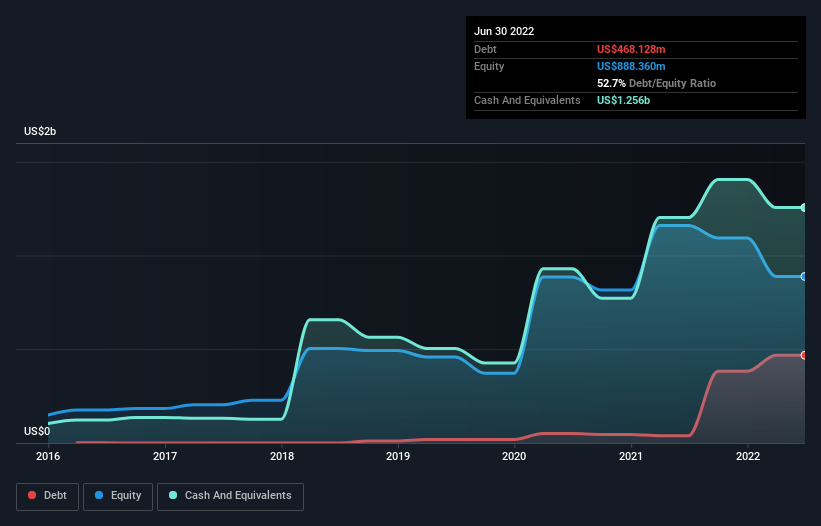Click the 2018 x-axis label

tap(282, 456)
